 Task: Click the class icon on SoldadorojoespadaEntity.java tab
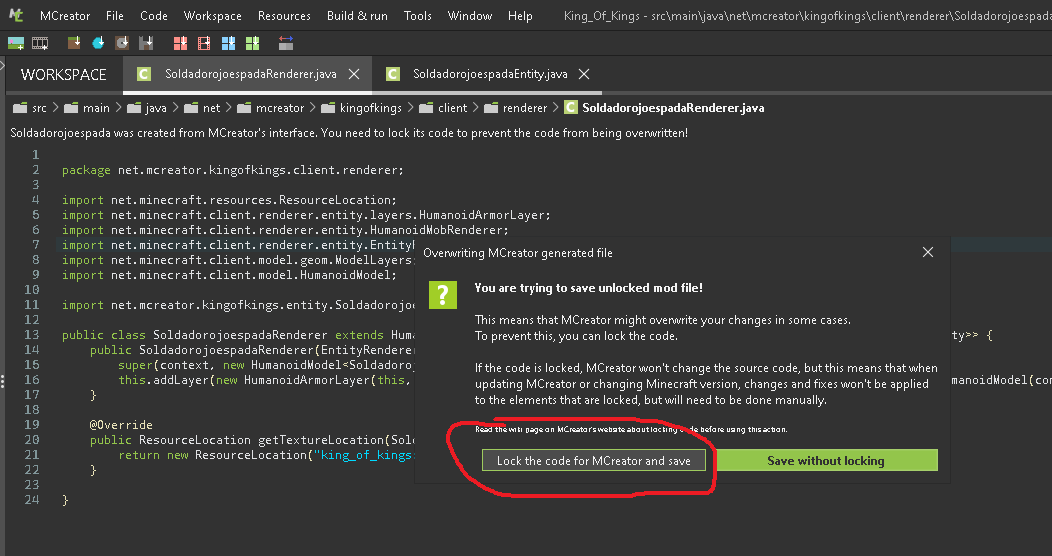pos(393,74)
